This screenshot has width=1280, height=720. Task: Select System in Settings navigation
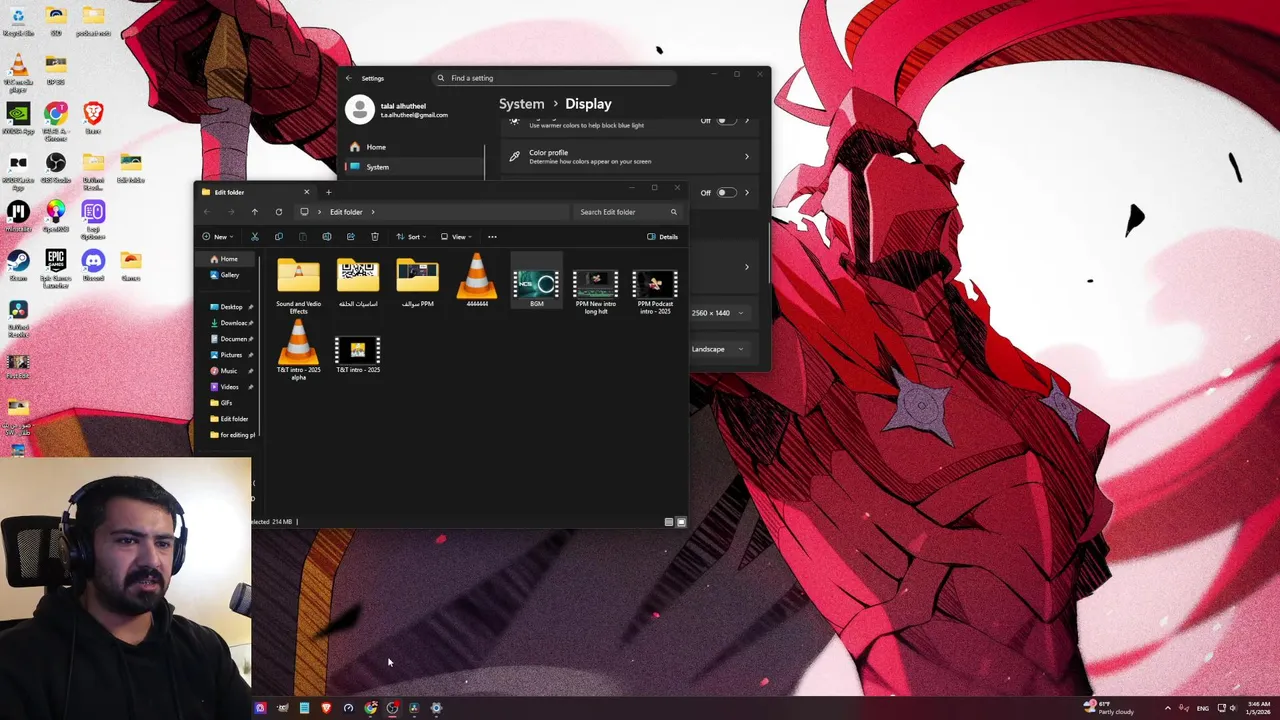pyautogui.click(x=412, y=167)
